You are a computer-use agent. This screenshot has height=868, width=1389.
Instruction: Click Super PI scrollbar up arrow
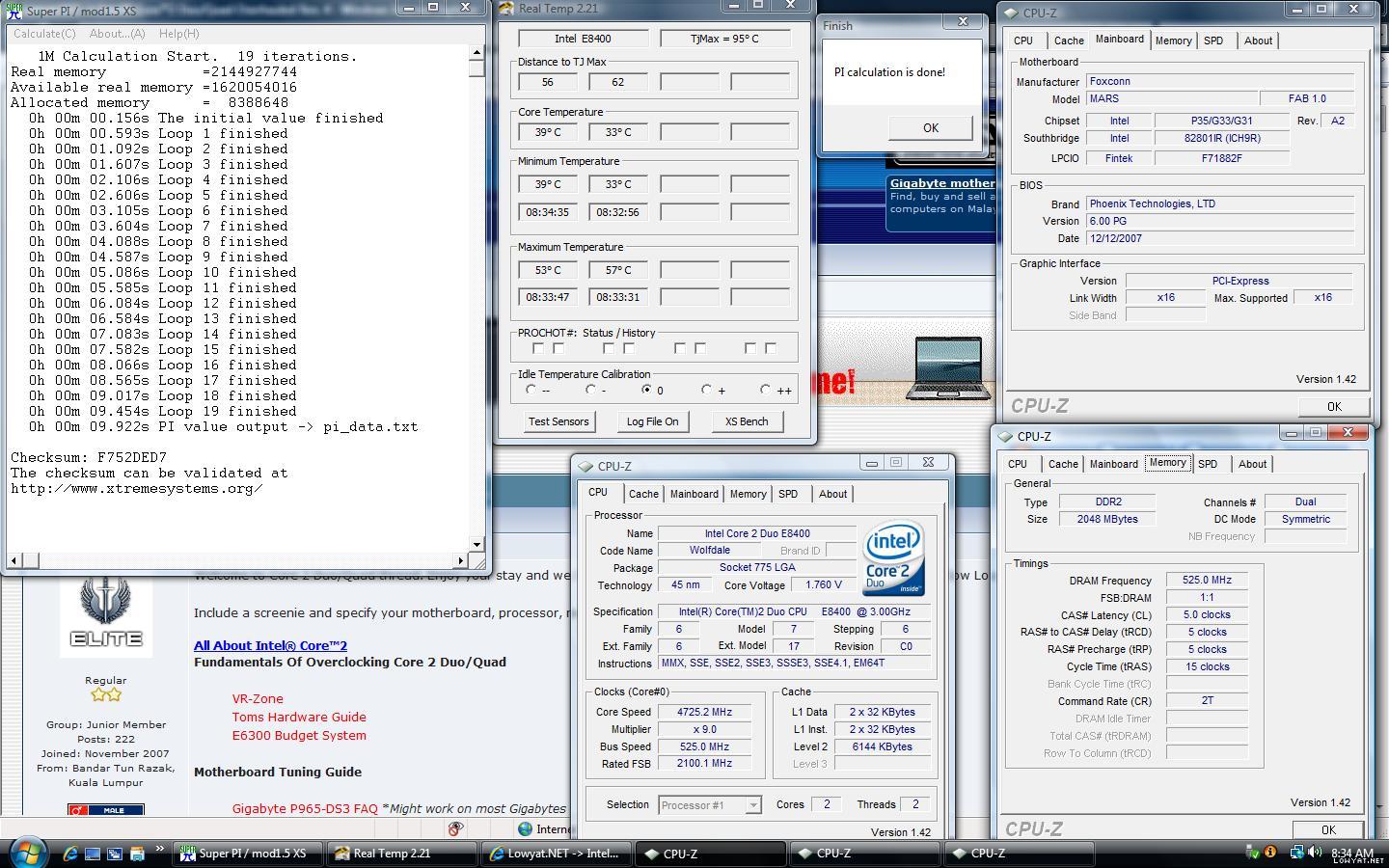pos(477,52)
